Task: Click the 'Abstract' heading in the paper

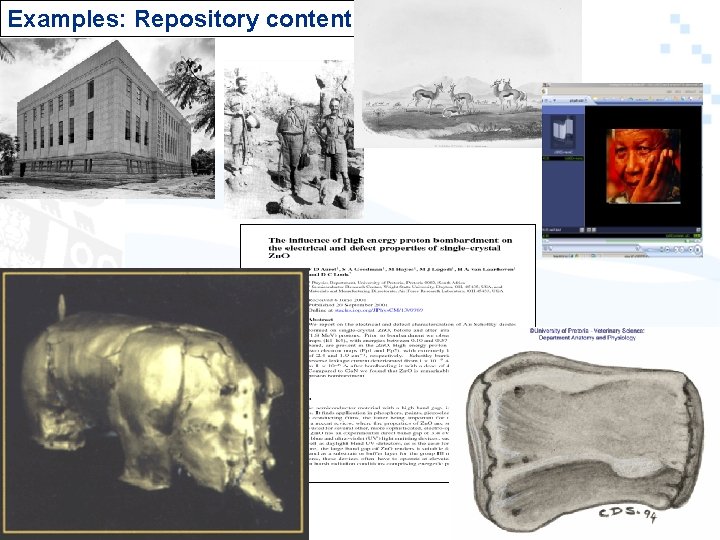Action: (321, 319)
